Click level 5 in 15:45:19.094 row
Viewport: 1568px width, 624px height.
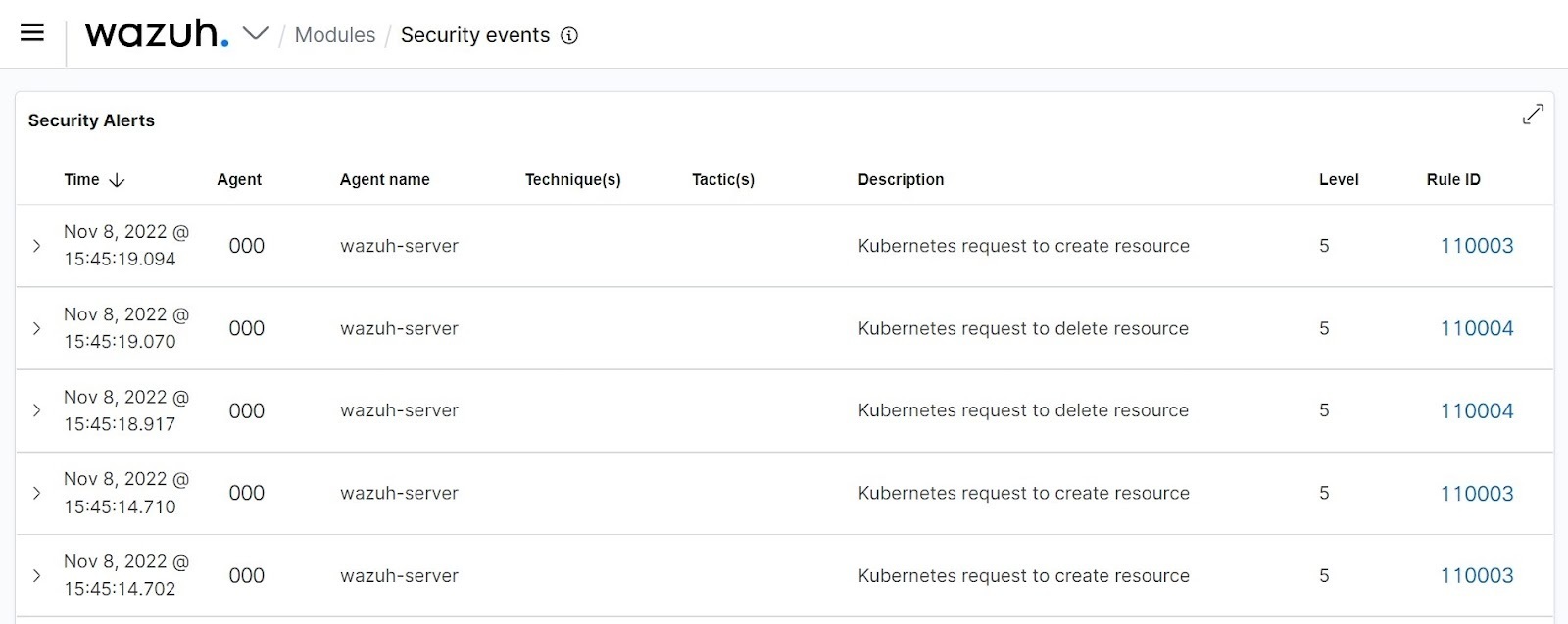tap(1324, 246)
